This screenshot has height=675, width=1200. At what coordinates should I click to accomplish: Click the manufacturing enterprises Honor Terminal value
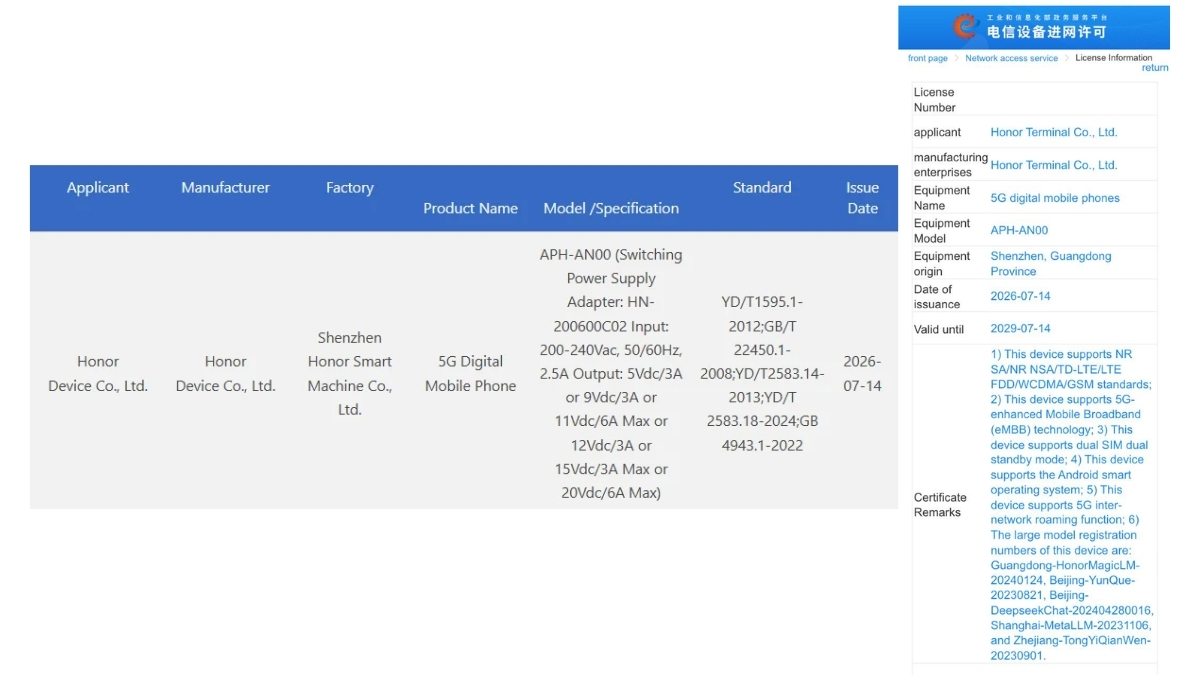[x=1053, y=165]
